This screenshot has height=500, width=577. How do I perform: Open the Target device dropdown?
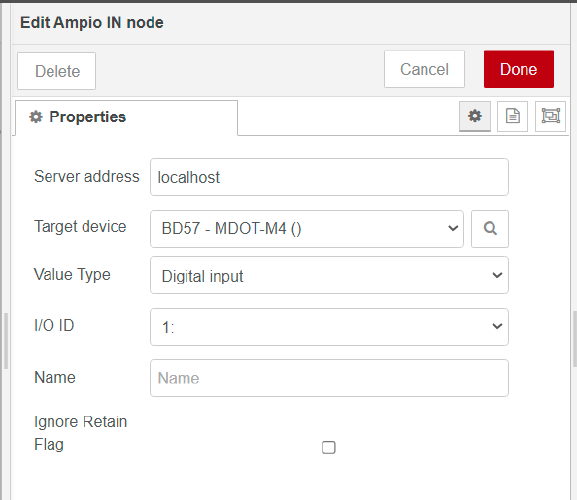coord(307,229)
